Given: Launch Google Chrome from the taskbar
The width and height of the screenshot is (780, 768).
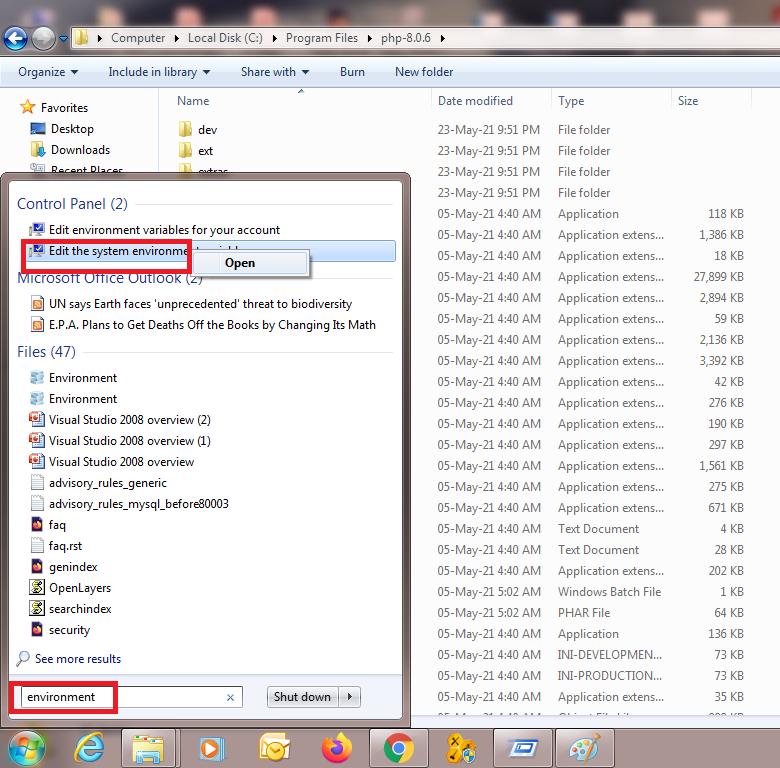Looking at the screenshot, I should pyautogui.click(x=399, y=748).
